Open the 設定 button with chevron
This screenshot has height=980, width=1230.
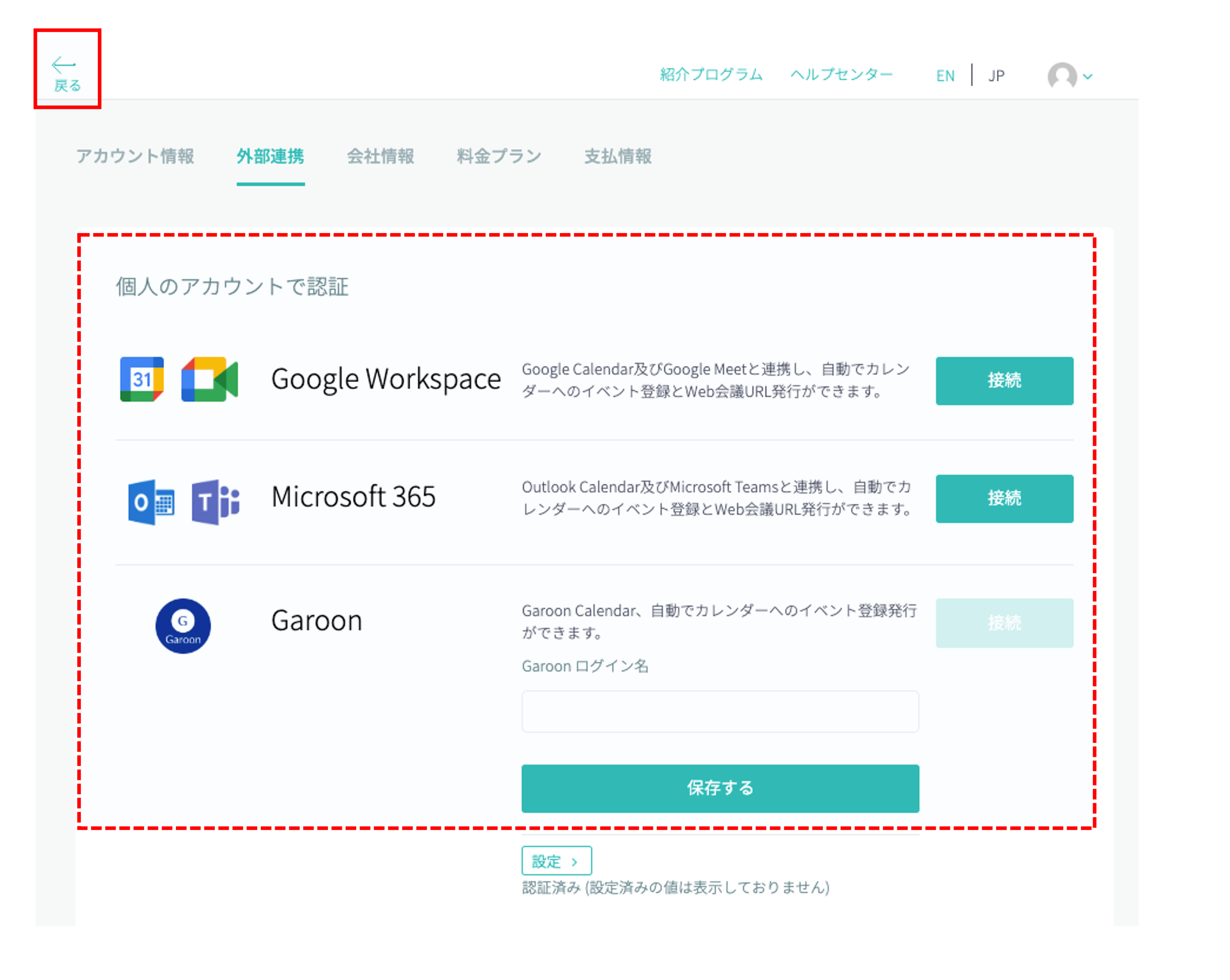(x=556, y=861)
